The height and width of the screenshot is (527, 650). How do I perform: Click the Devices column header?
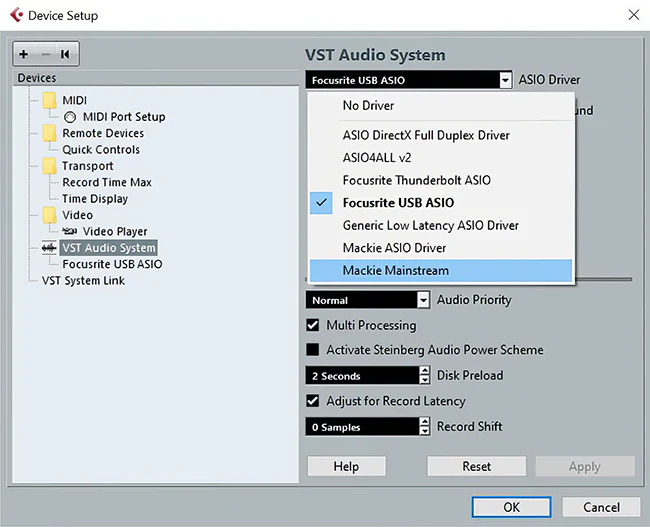pos(155,78)
